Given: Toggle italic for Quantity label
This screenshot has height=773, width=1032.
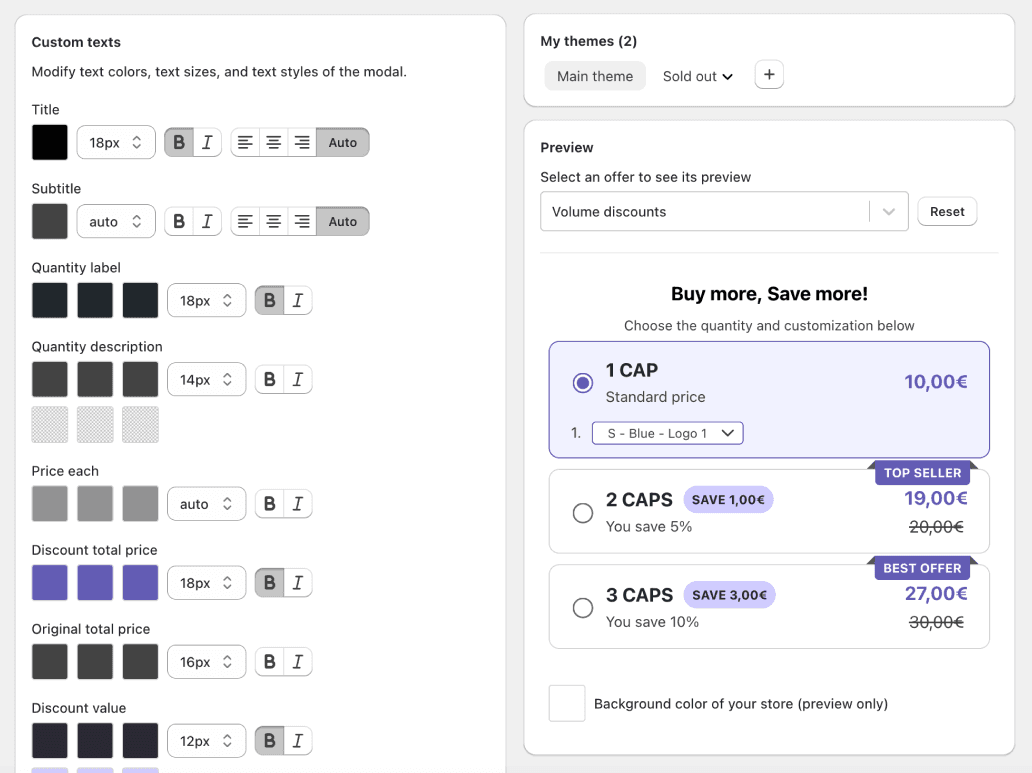Looking at the screenshot, I should (298, 300).
